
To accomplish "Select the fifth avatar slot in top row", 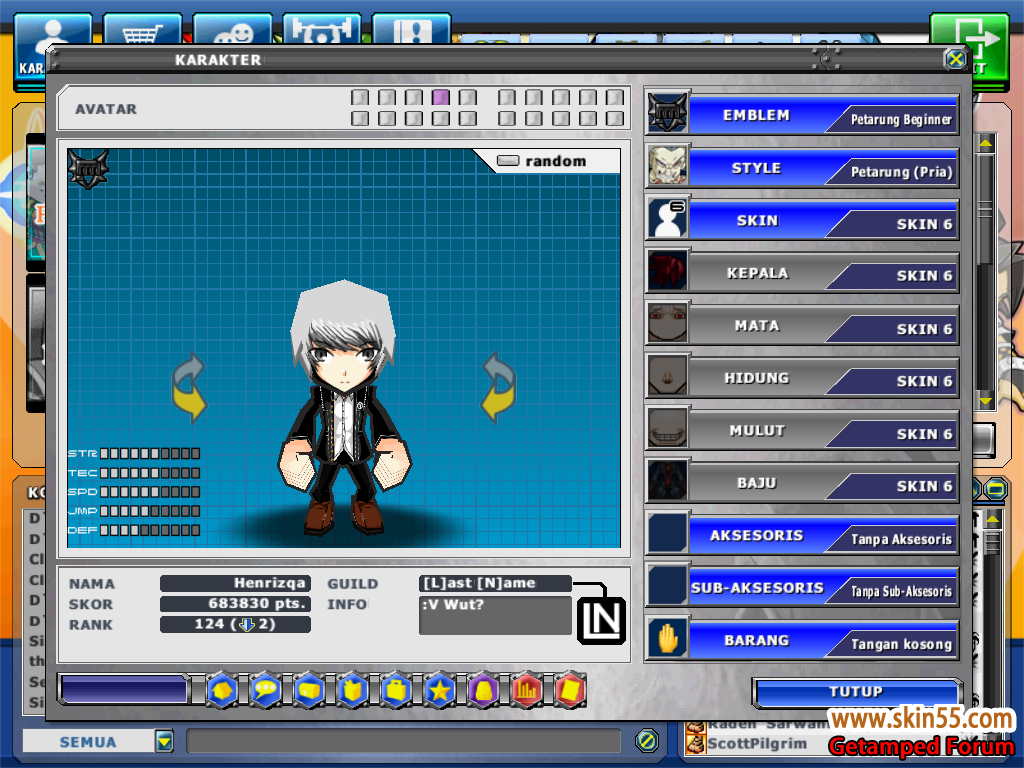I will 468,97.
